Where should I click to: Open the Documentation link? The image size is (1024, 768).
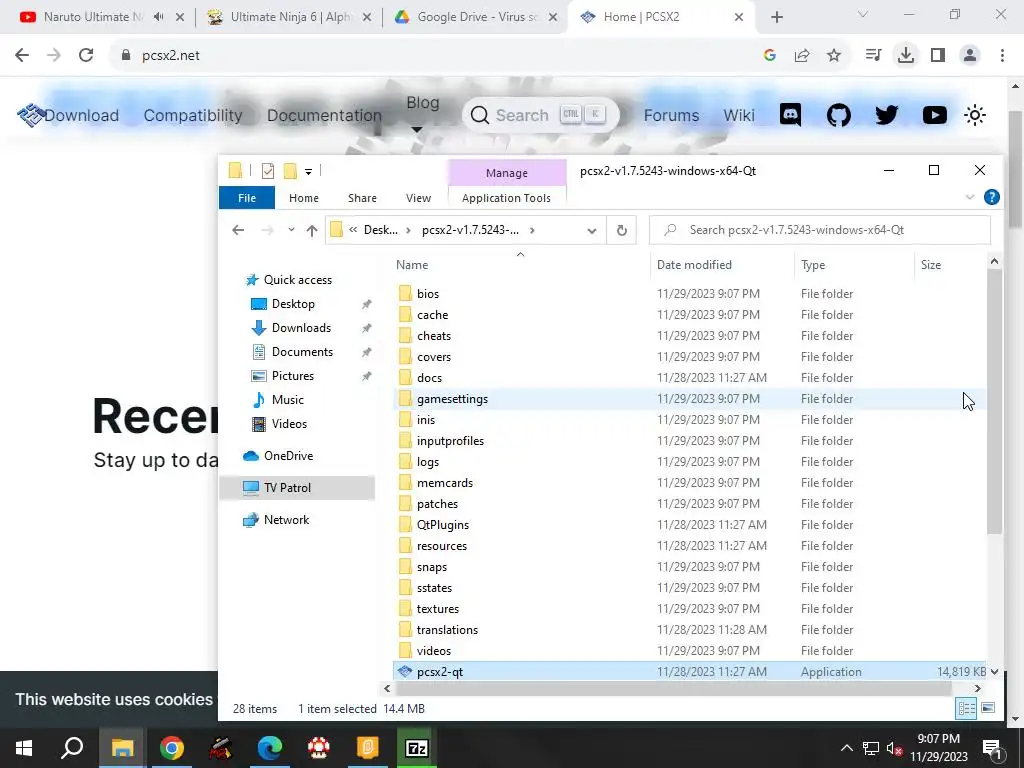click(324, 116)
